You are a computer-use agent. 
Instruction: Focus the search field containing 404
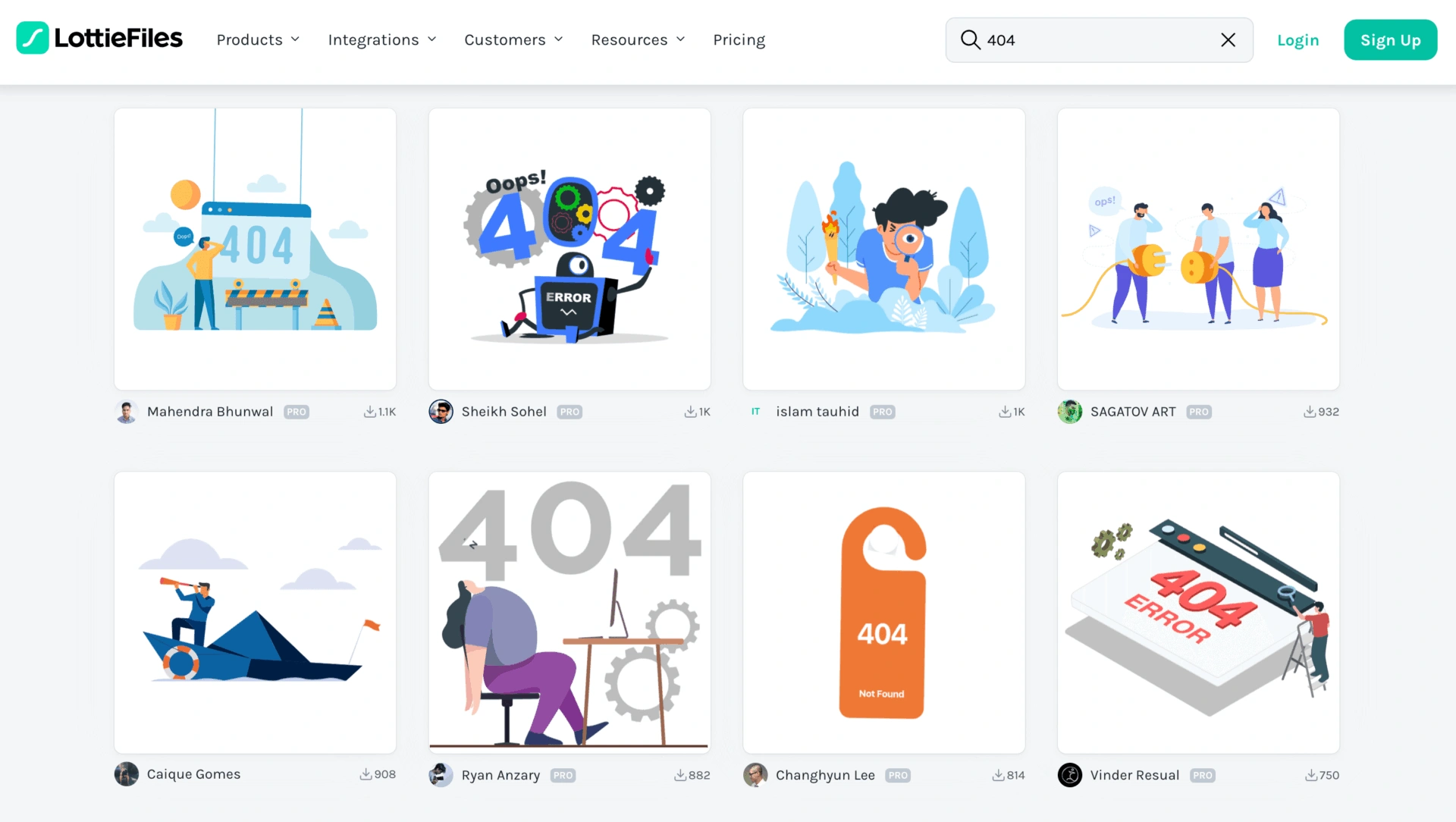[x=1099, y=39]
